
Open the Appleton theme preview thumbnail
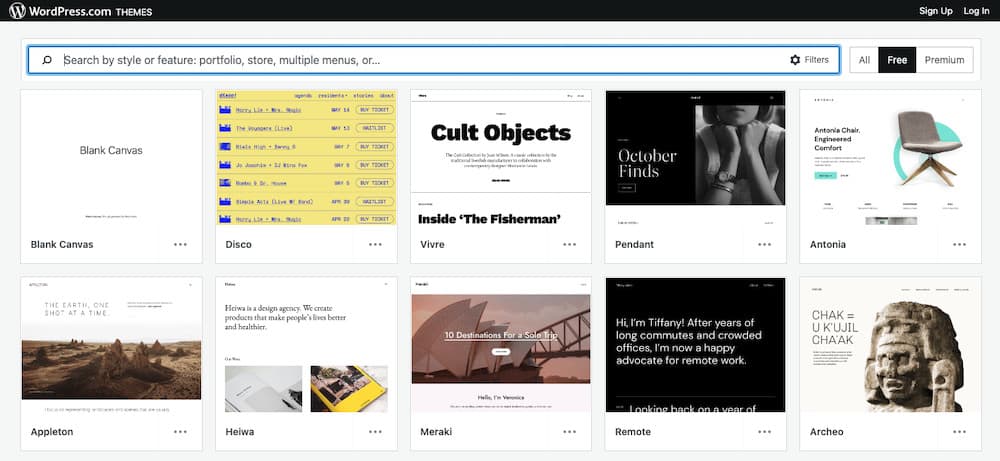(x=112, y=345)
